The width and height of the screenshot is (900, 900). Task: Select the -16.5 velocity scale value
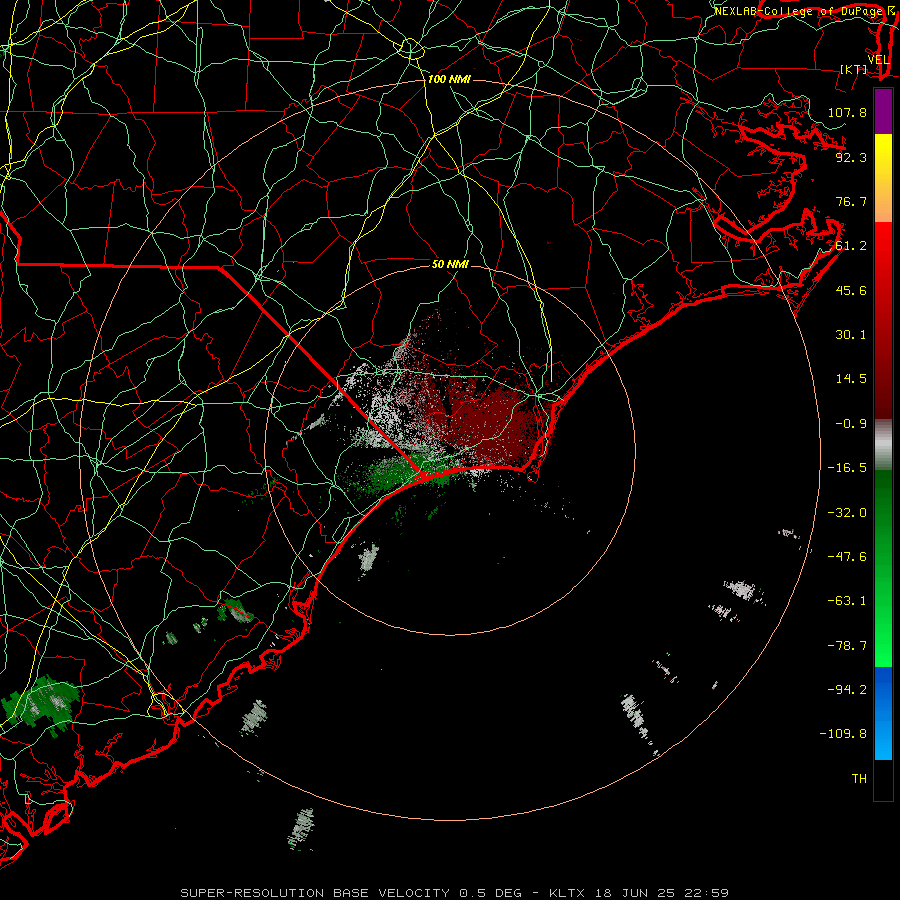click(x=847, y=468)
